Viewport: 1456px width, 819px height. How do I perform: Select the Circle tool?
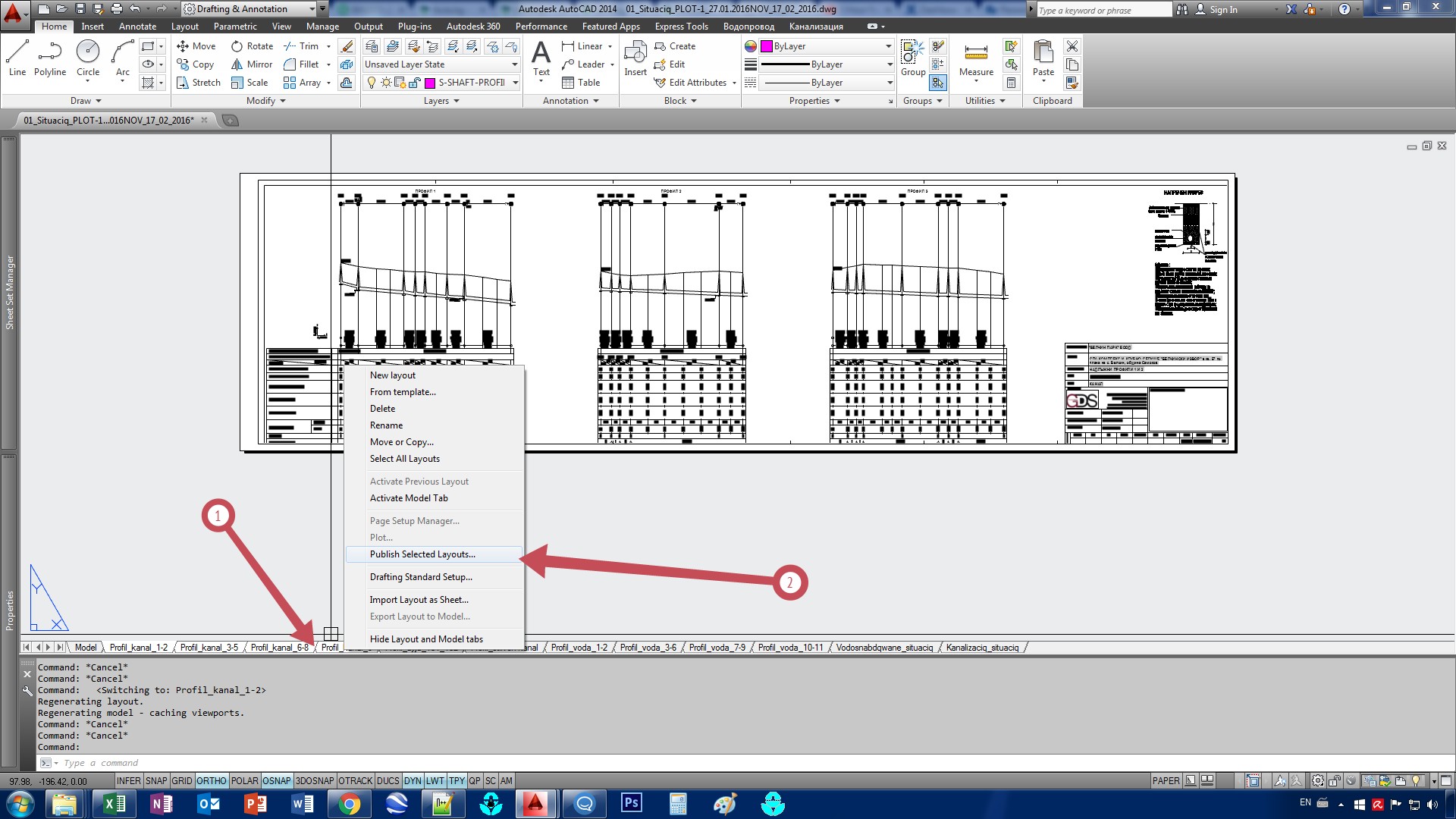pyautogui.click(x=88, y=59)
